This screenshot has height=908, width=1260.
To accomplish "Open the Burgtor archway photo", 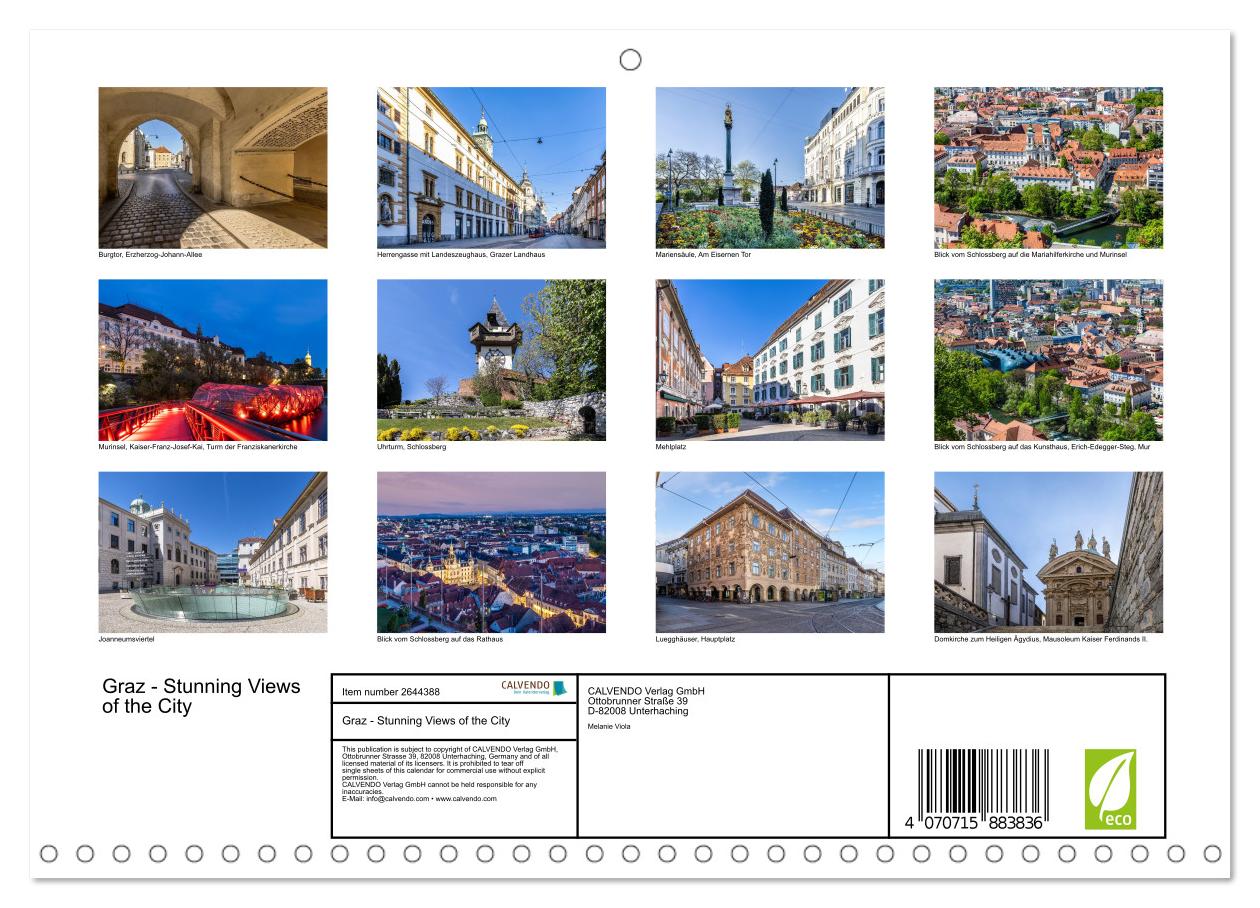I will click(213, 168).
